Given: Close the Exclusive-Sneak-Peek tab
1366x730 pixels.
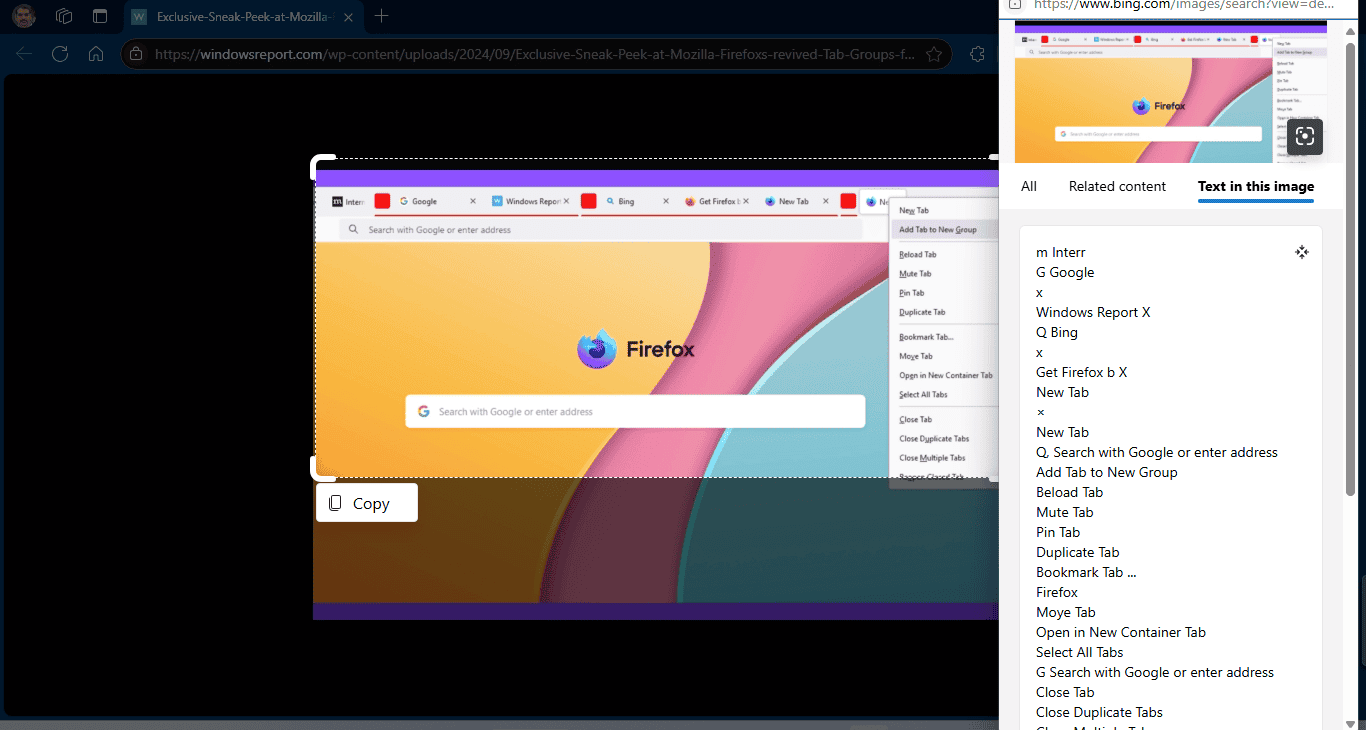Looking at the screenshot, I should point(349,16).
